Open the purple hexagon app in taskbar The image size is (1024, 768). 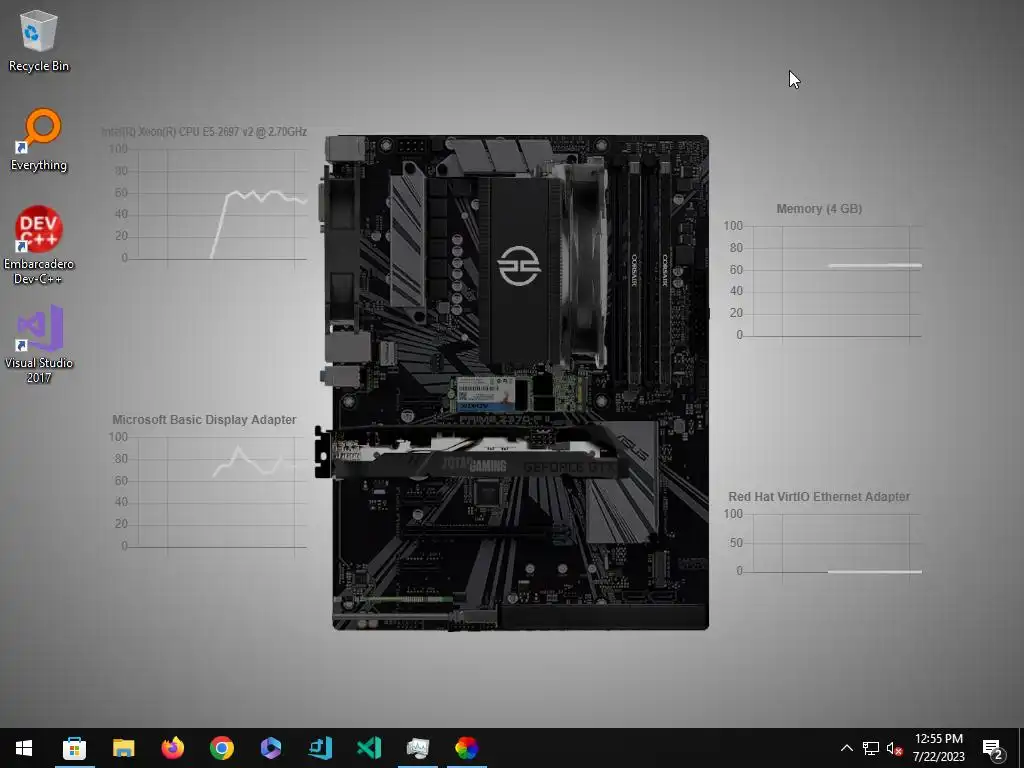tap(270, 748)
